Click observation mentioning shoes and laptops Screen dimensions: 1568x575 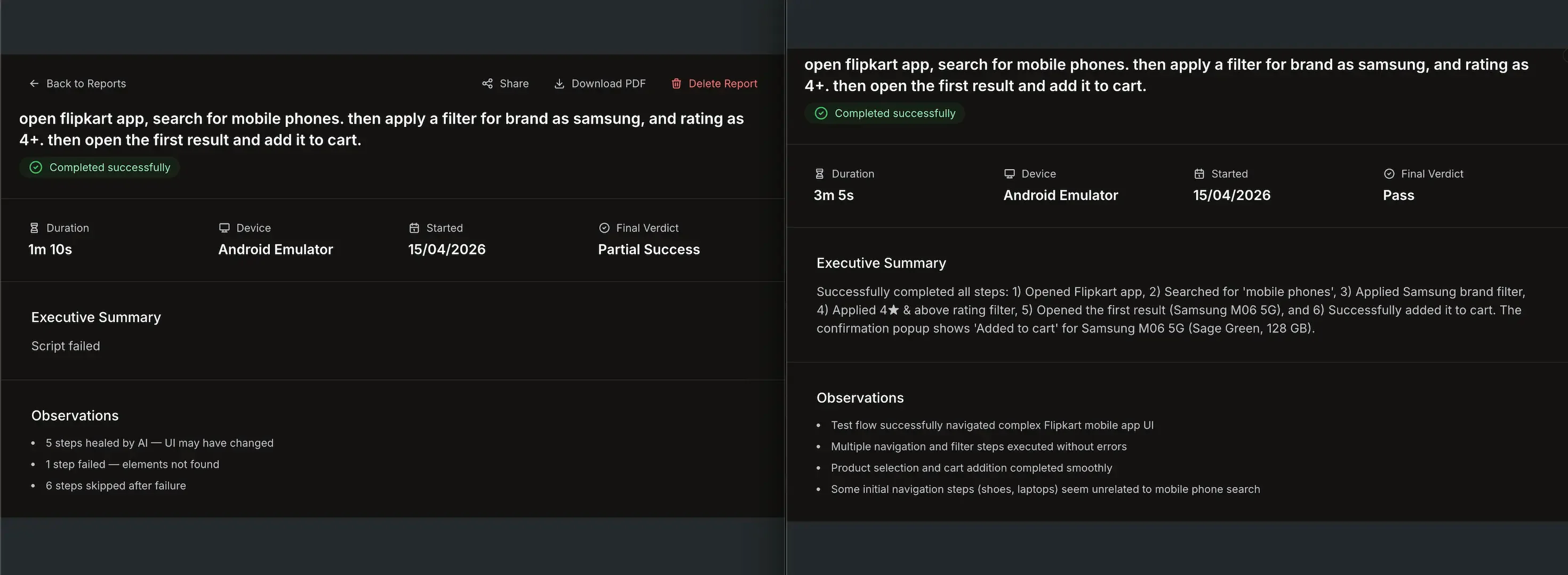click(x=1045, y=489)
